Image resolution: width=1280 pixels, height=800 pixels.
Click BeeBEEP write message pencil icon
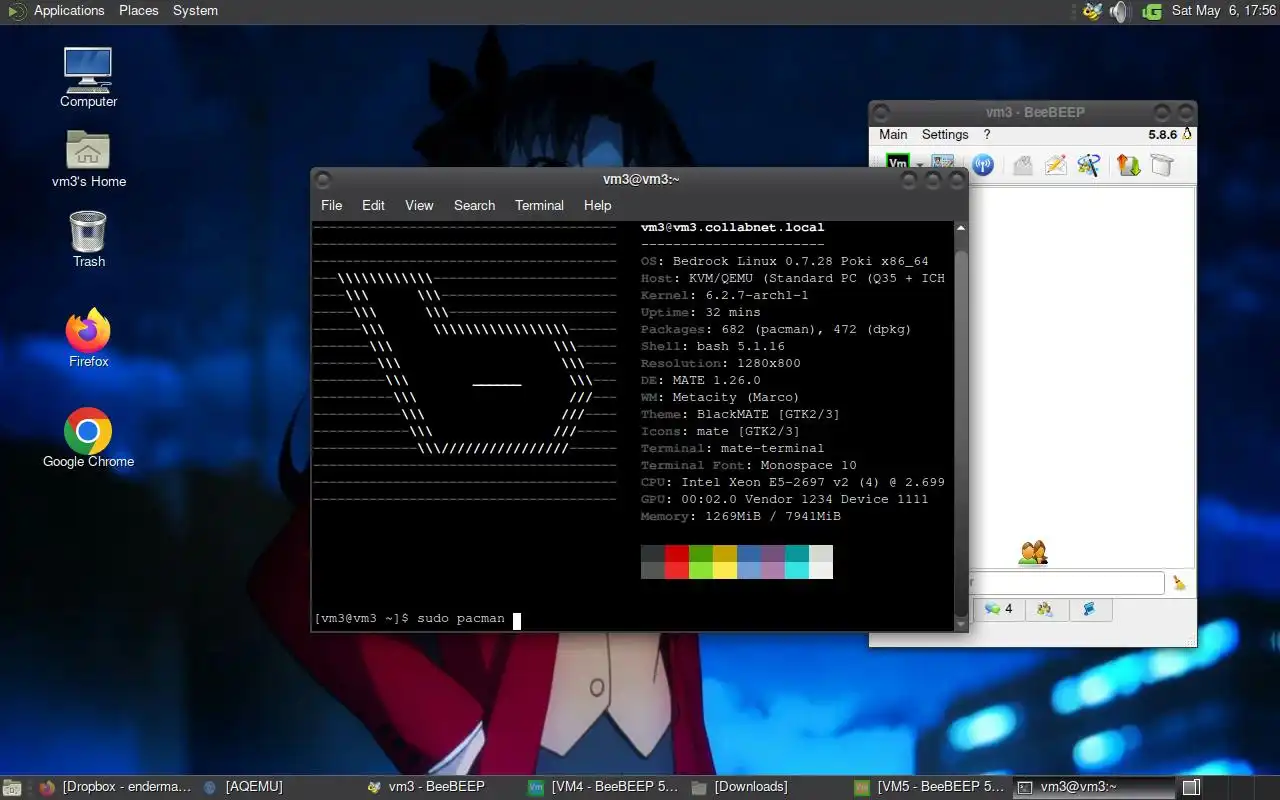coord(1056,165)
